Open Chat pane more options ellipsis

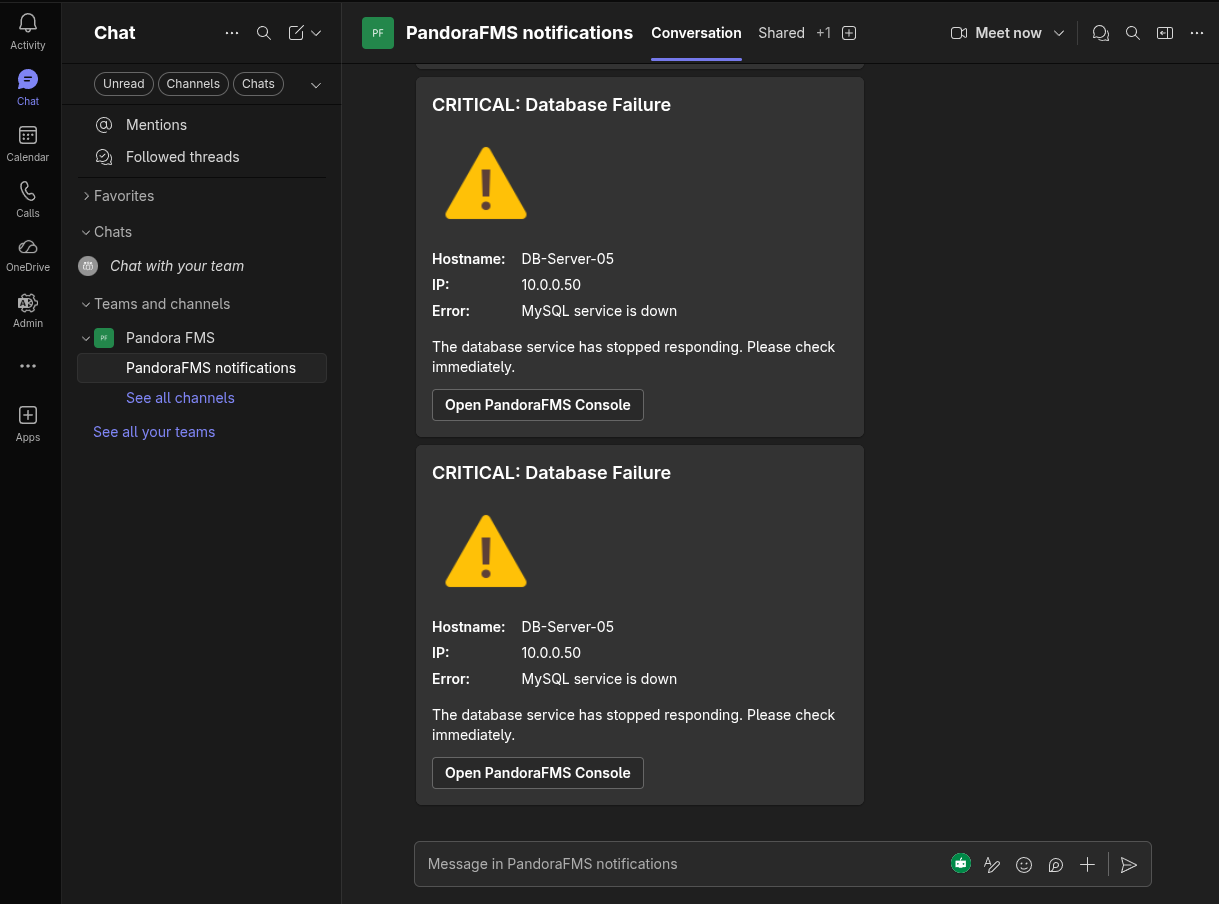point(232,33)
